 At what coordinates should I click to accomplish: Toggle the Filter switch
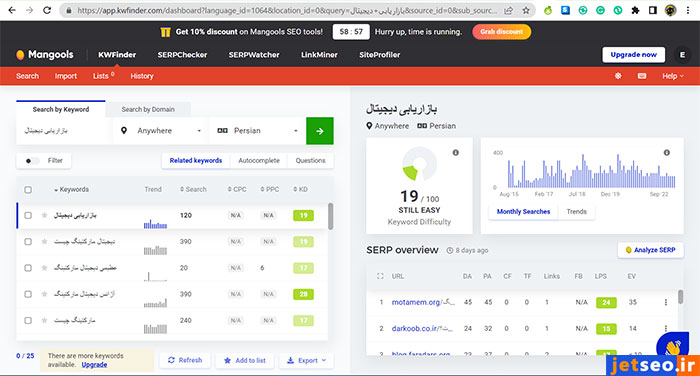point(32,161)
